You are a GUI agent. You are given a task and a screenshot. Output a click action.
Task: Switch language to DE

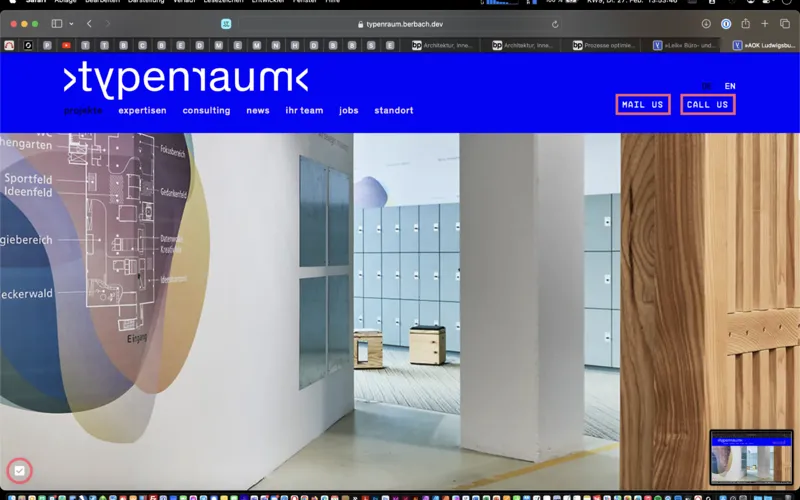point(707,87)
